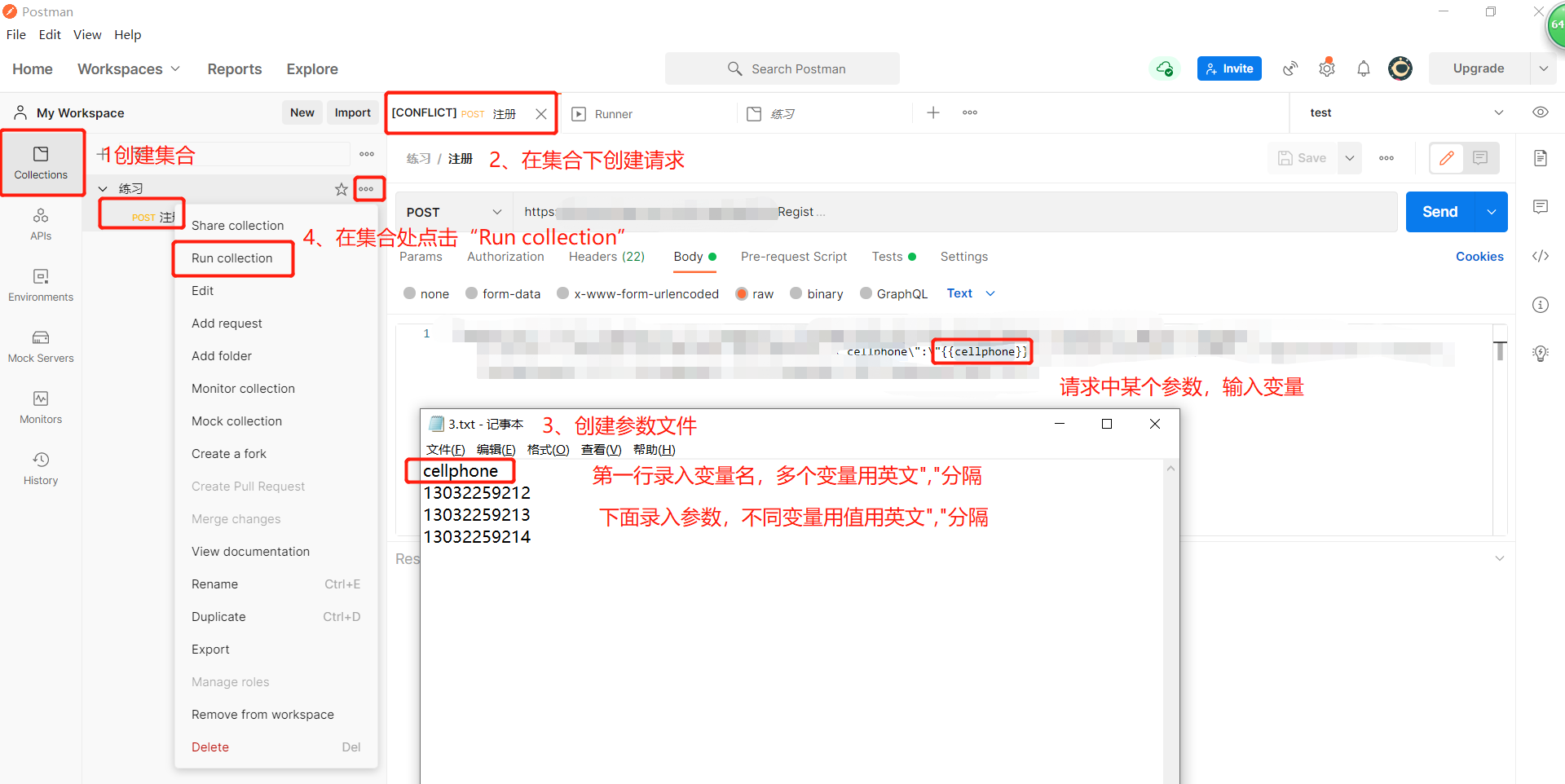The image size is (1565, 784).
Task: Select the form-data body type
Action: coord(471,293)
